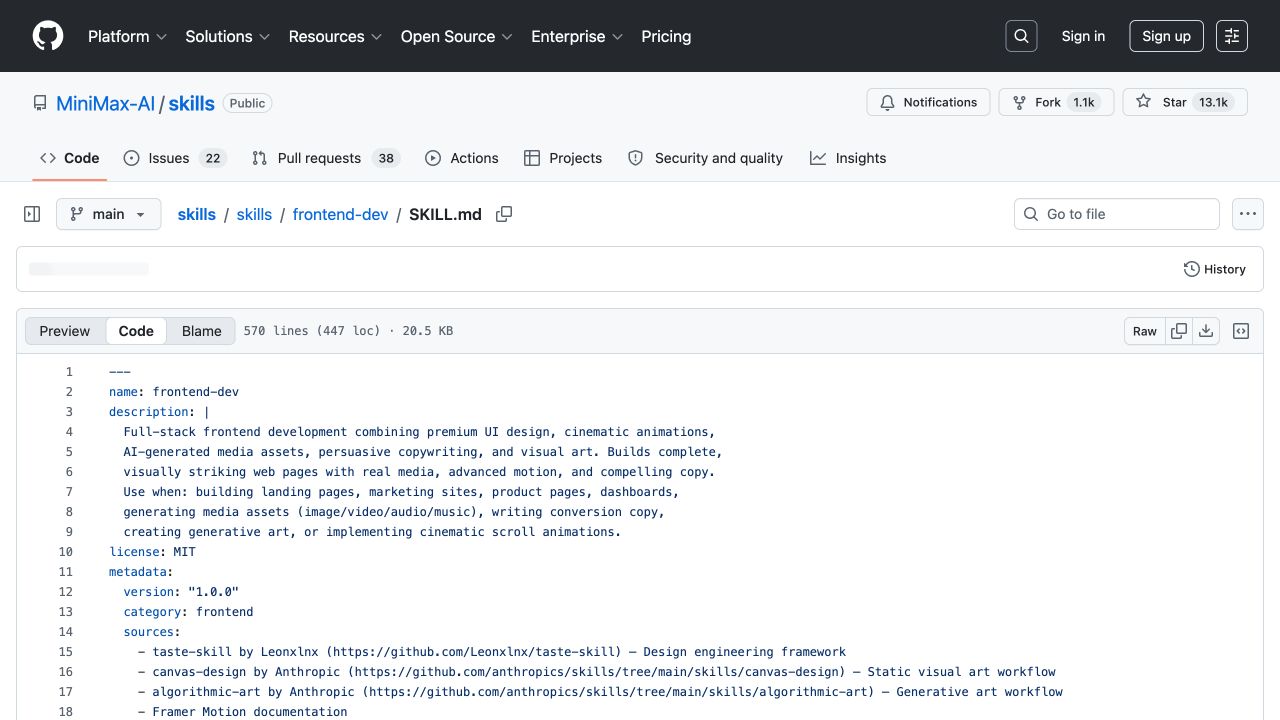Open the main branch selector dropdown

(x=108, y=214)
